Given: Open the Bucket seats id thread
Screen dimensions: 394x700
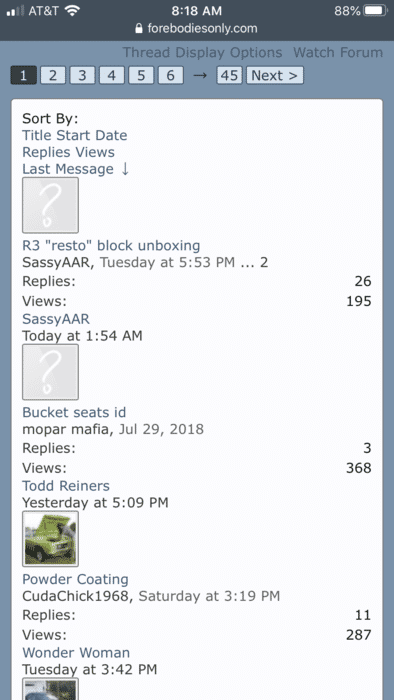Looking at the screenshot, I should (74, 412).
